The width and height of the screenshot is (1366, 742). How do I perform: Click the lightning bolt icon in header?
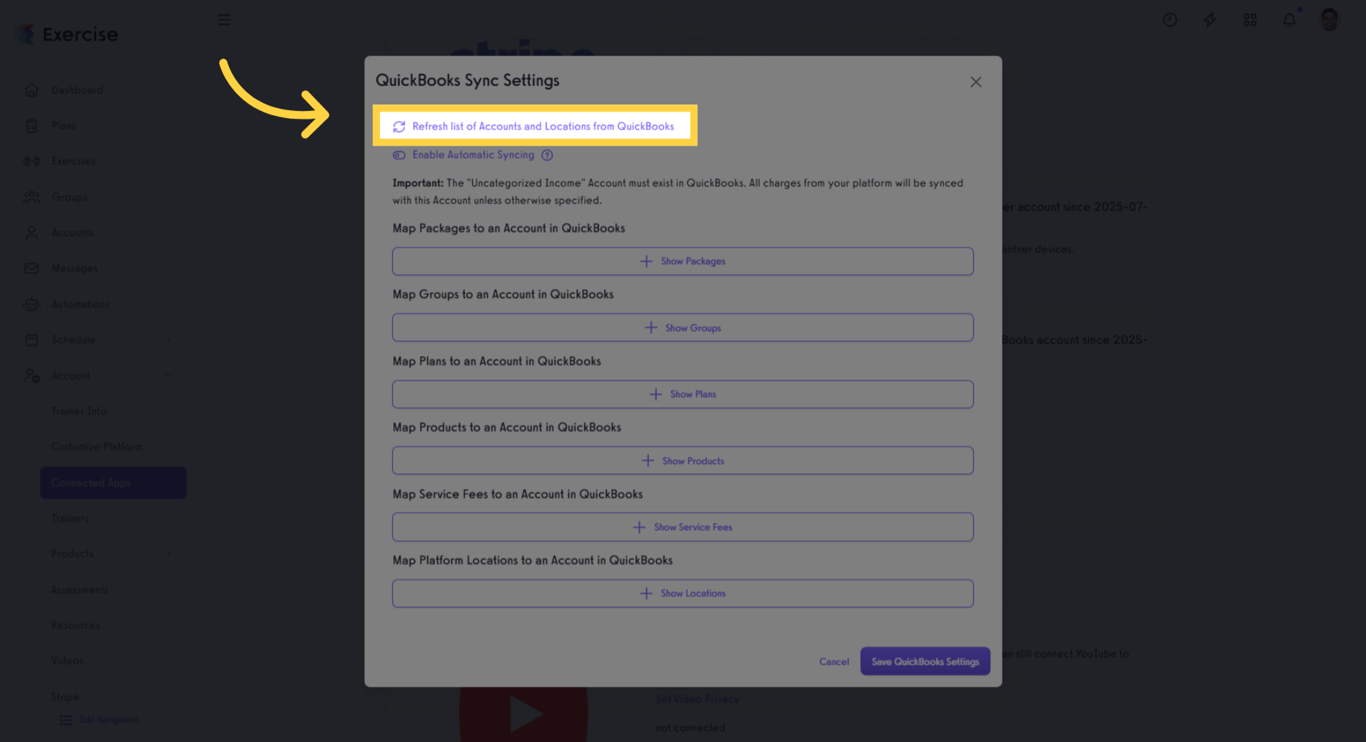(x=1209, y=19)
